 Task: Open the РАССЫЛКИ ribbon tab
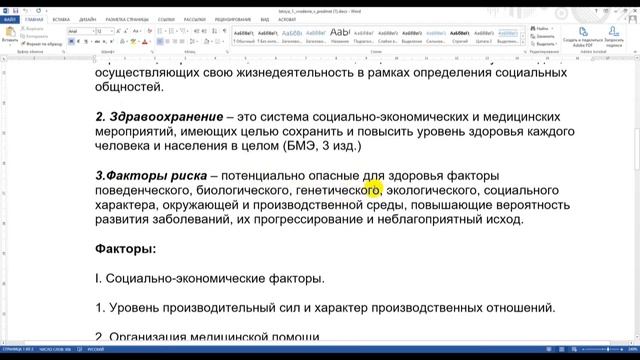coord(194,19)
